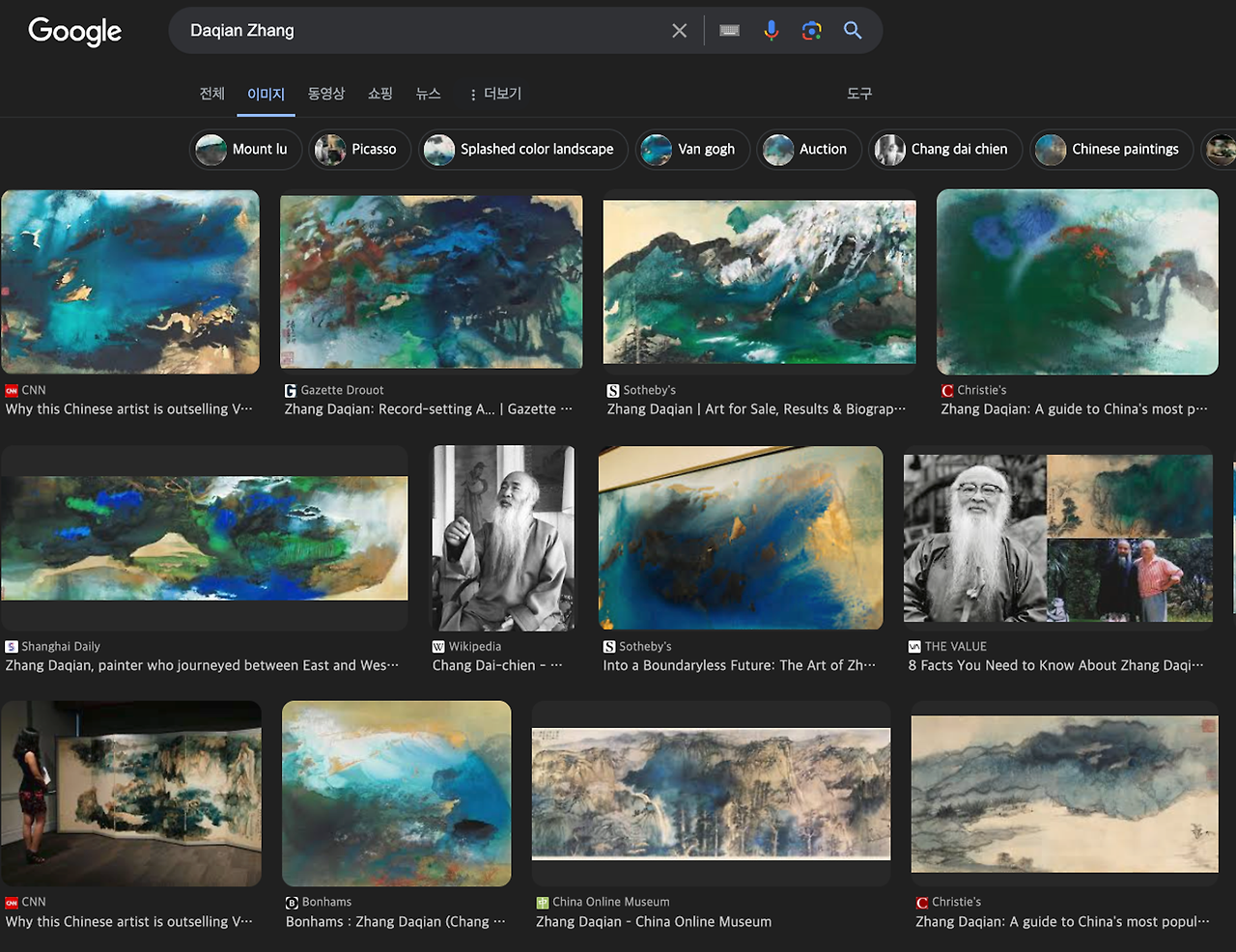The width and height of the screenshot is (1236, 952).
Task: Go to the 뉴스 tab
Action: click(429, 94)
